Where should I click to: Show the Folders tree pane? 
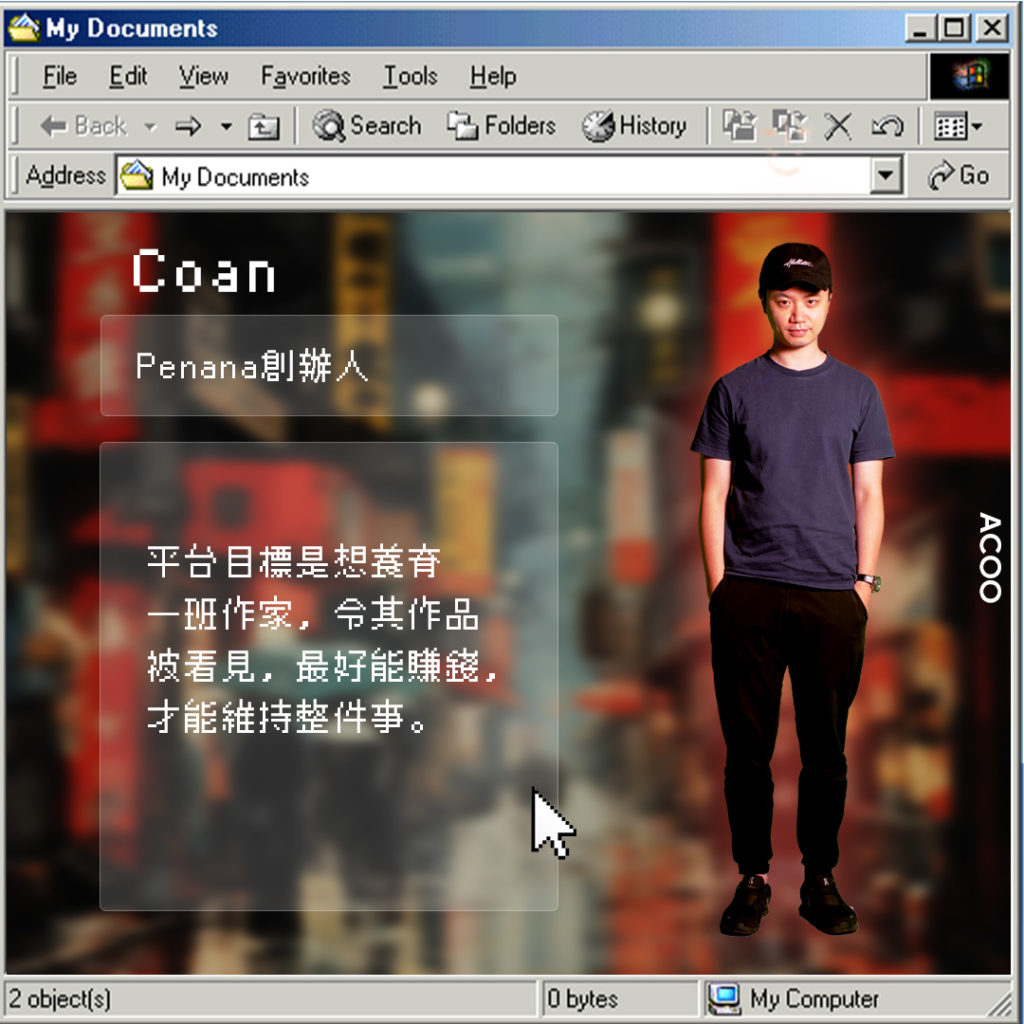click(501, 126)
